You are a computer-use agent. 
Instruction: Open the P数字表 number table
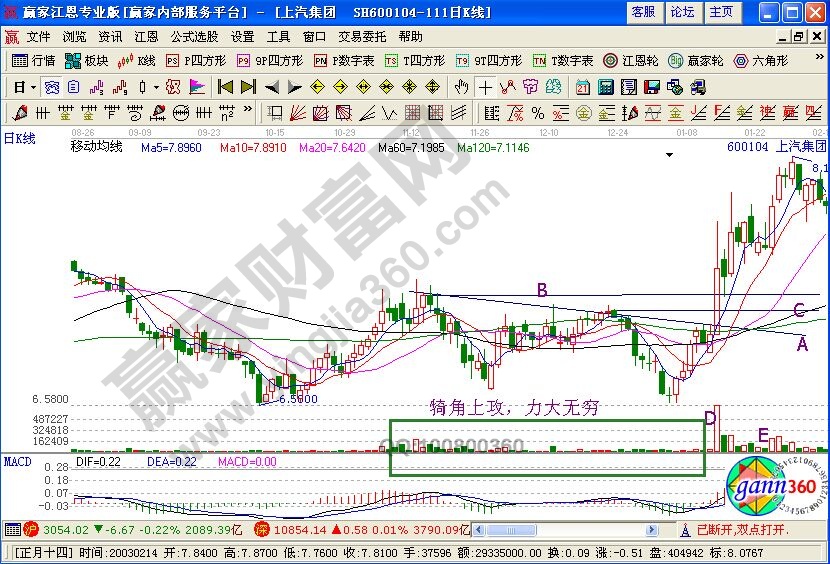[344, 61]
